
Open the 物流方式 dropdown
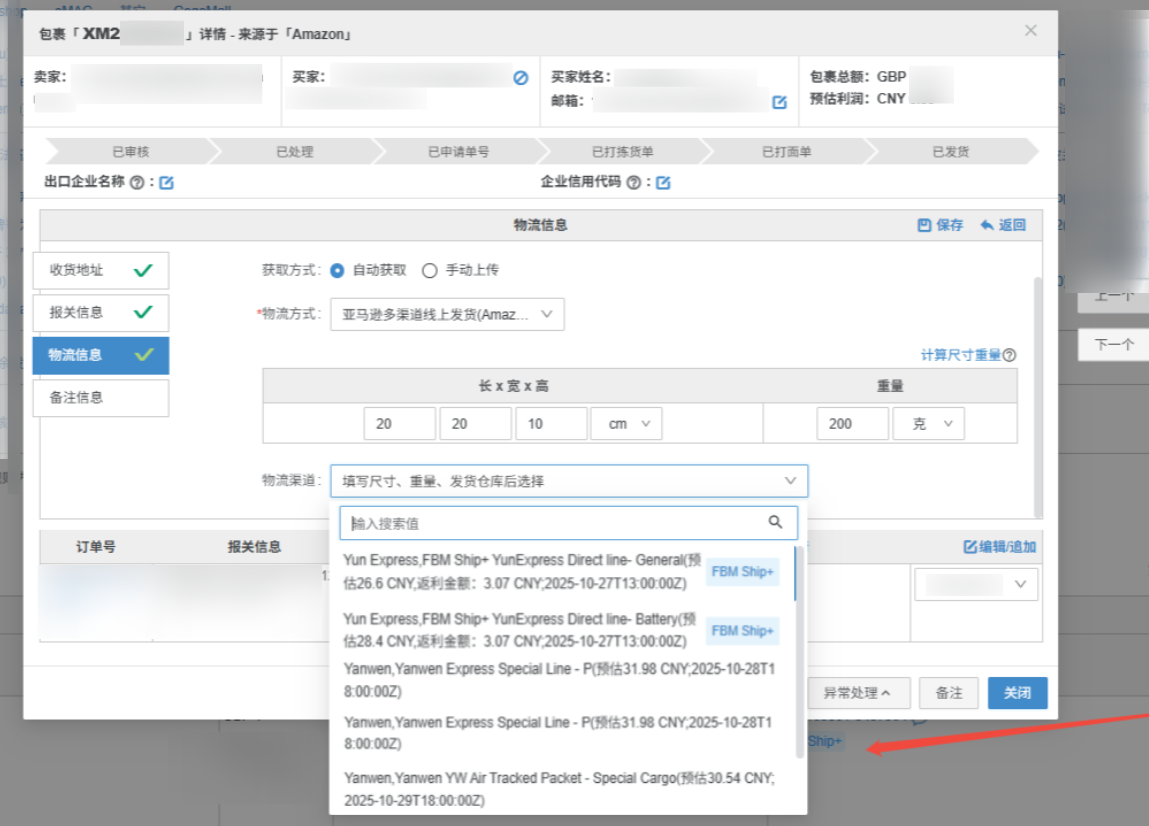[447, 314]
